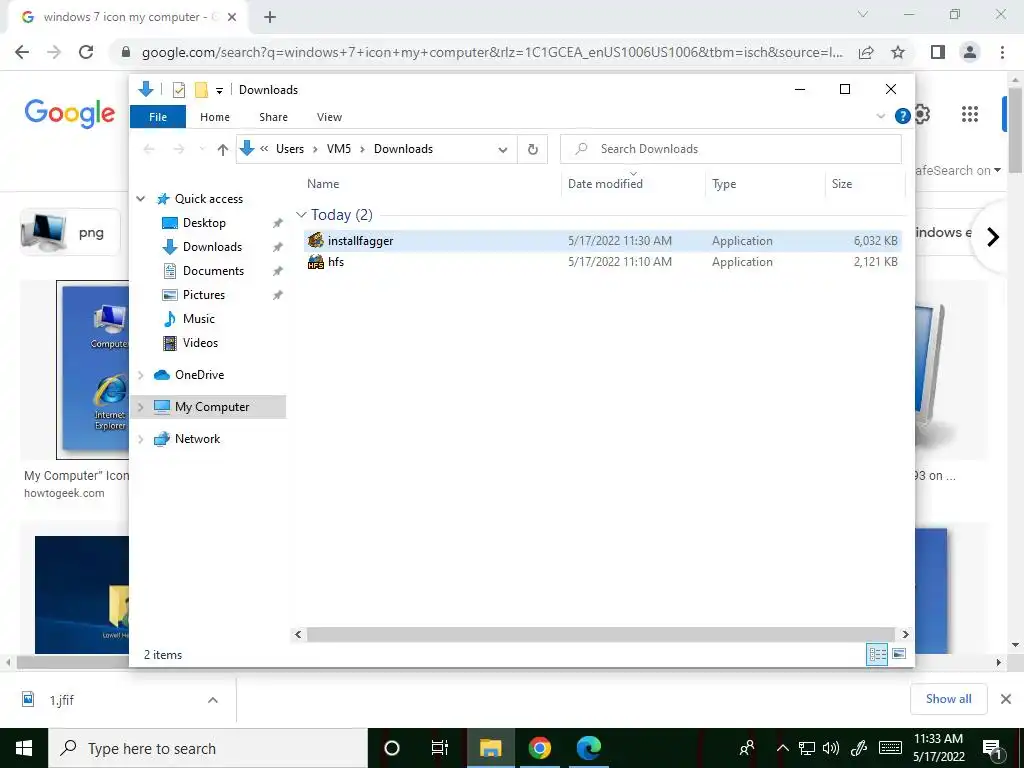The image size is (1024, 768).
Task: Open Customize Quick Access Toolbar dropdown arrow
Action: [219, 90]
